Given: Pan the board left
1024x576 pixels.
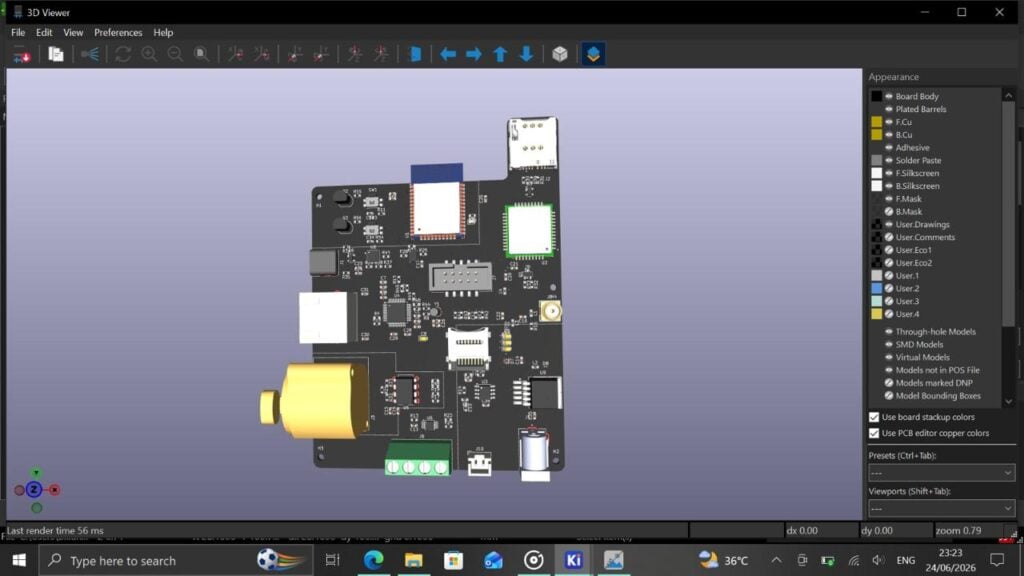Looking at the screenshot, I should (448, 54).
